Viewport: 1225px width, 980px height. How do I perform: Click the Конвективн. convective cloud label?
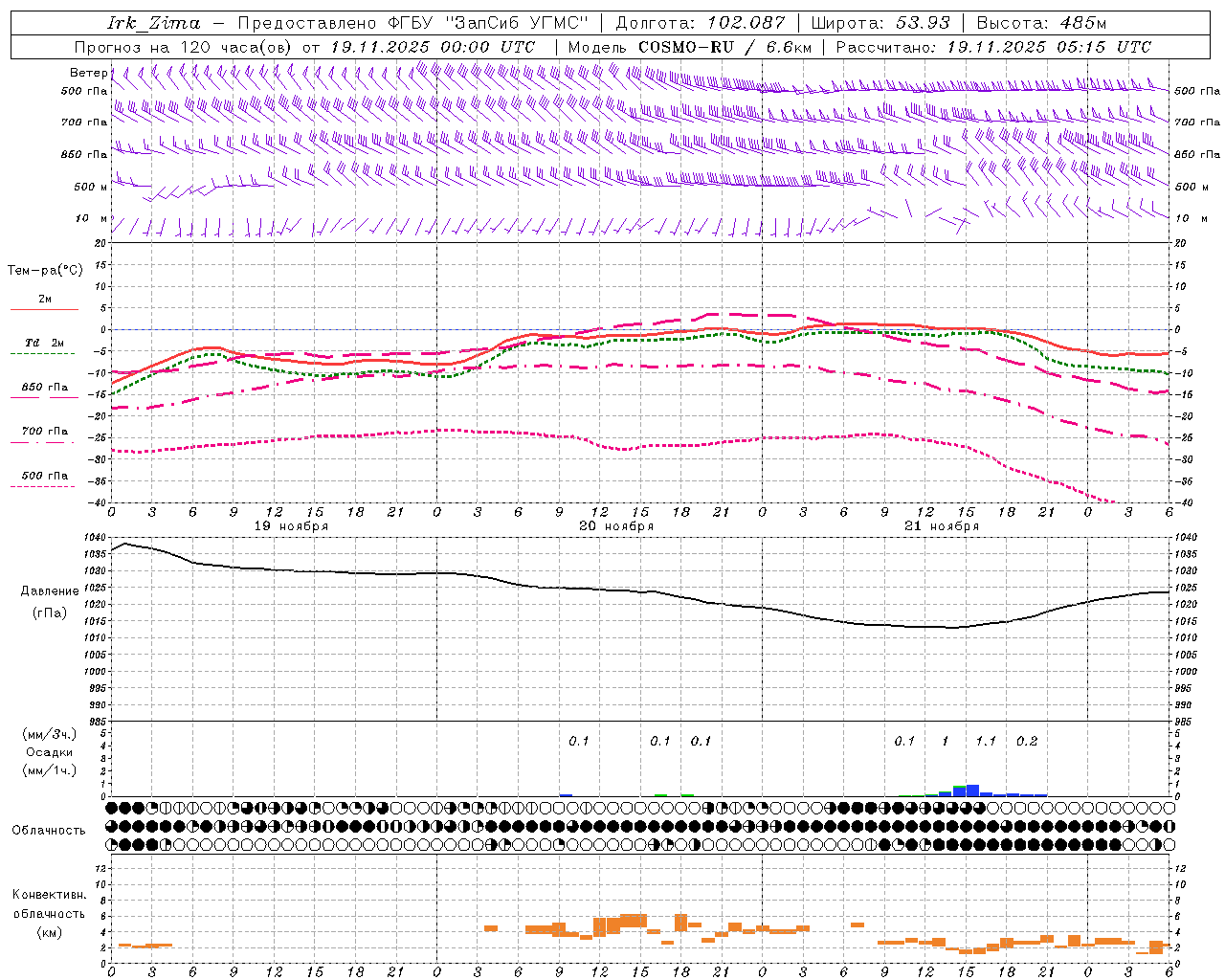click(x=49, y=895)
